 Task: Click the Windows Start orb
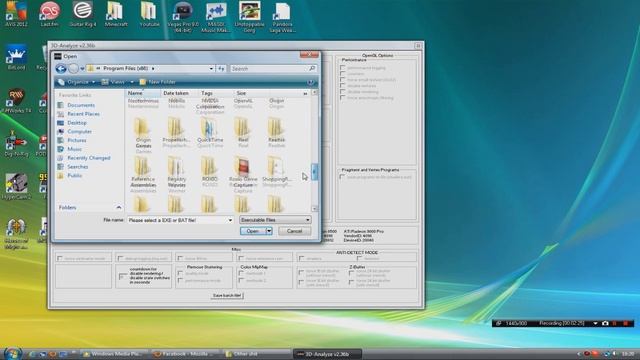tap(13, 353)
